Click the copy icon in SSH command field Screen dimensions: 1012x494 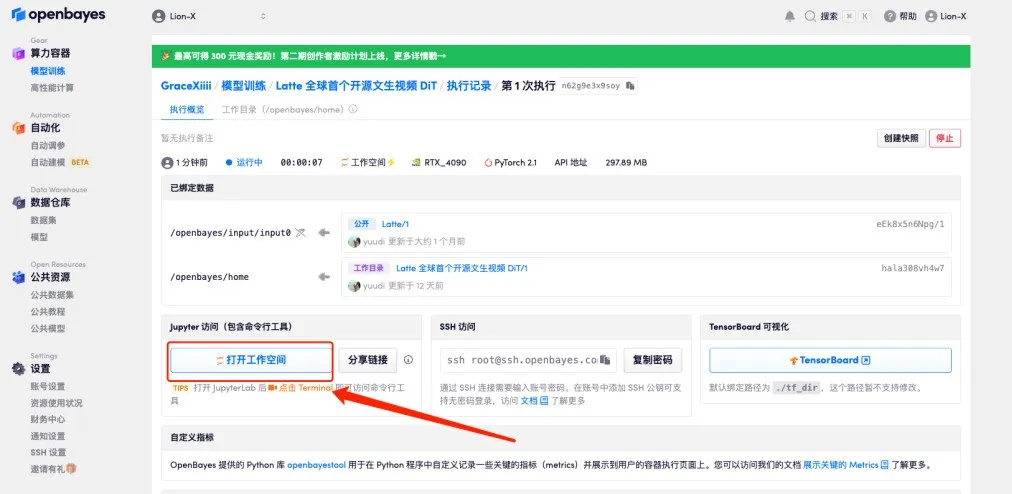pos(604,359)
